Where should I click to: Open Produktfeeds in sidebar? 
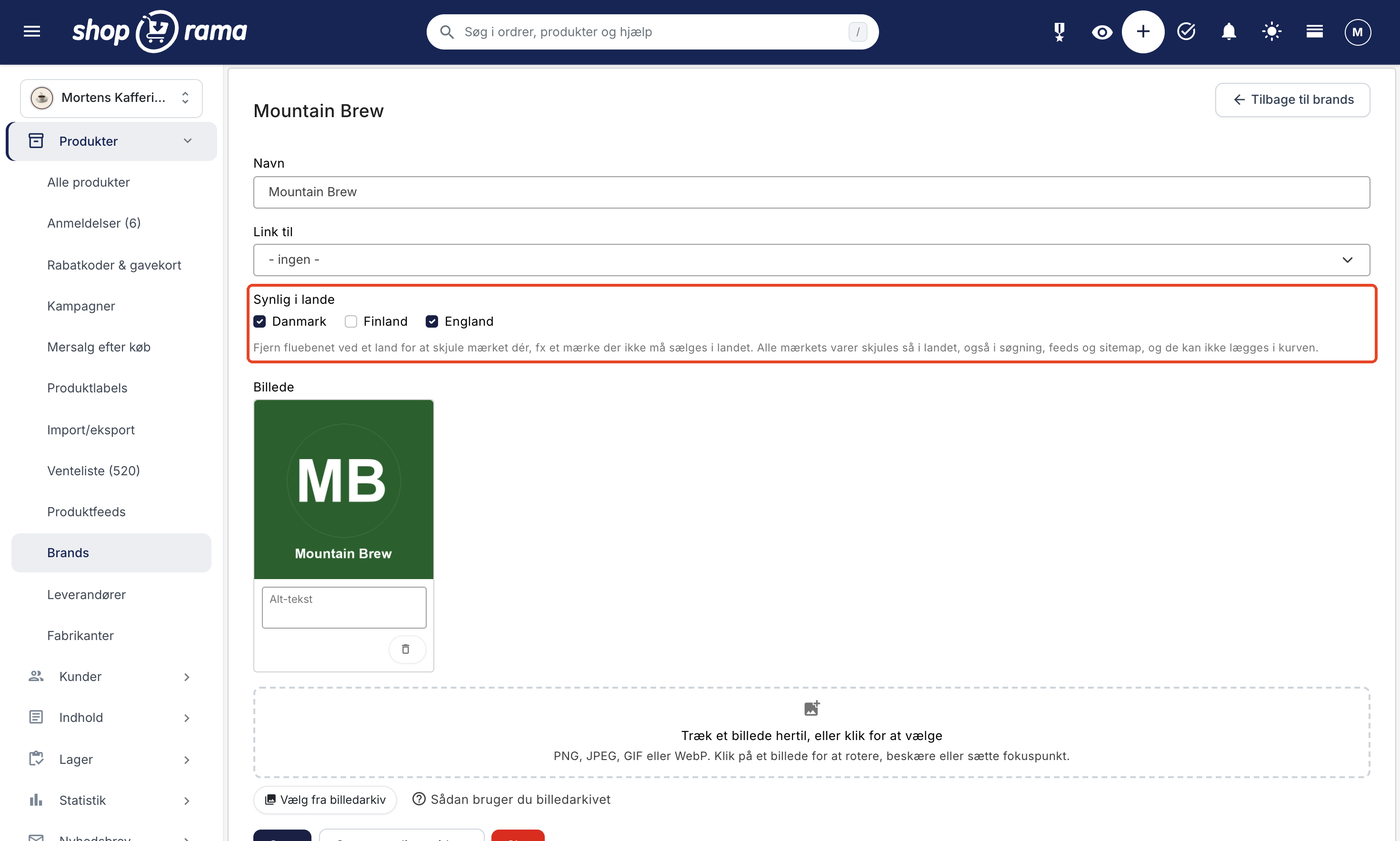(86, 511)
